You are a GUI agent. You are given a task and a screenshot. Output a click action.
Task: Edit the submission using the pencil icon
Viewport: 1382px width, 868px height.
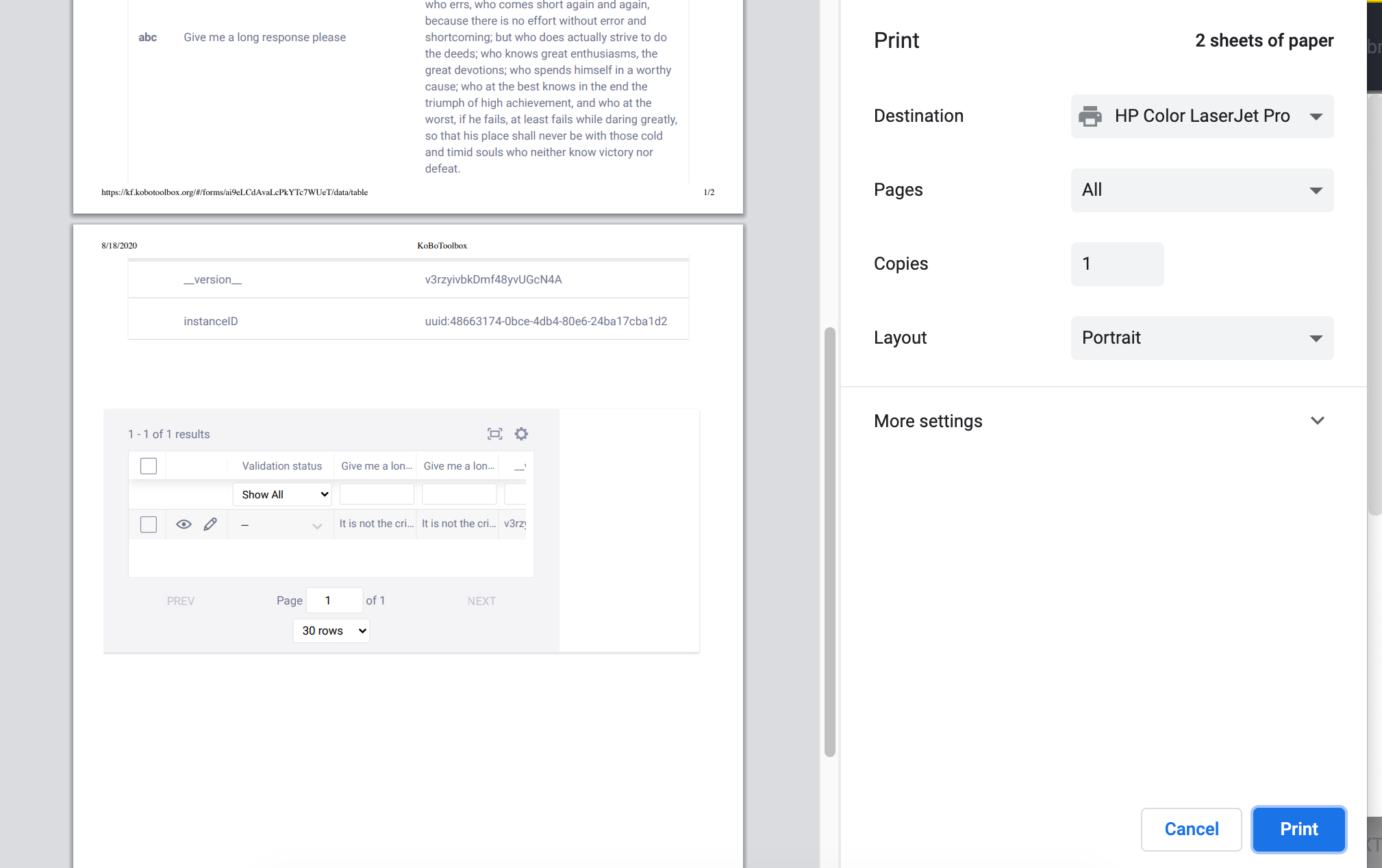(210, 524)
